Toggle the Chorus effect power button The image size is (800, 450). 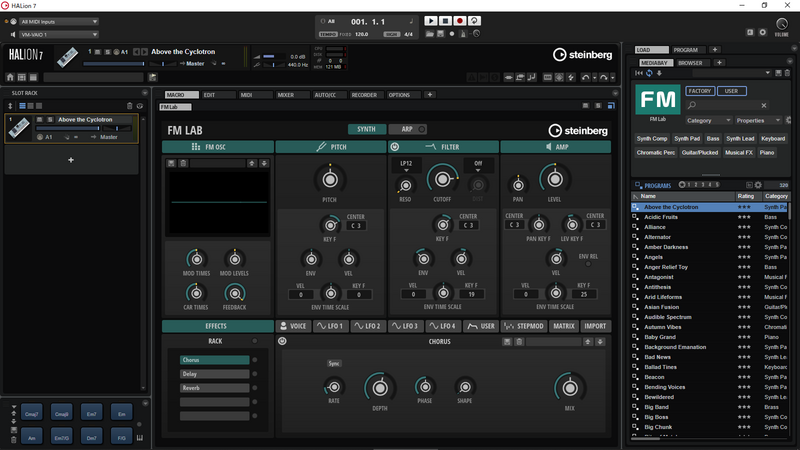[x=282, y=341]
